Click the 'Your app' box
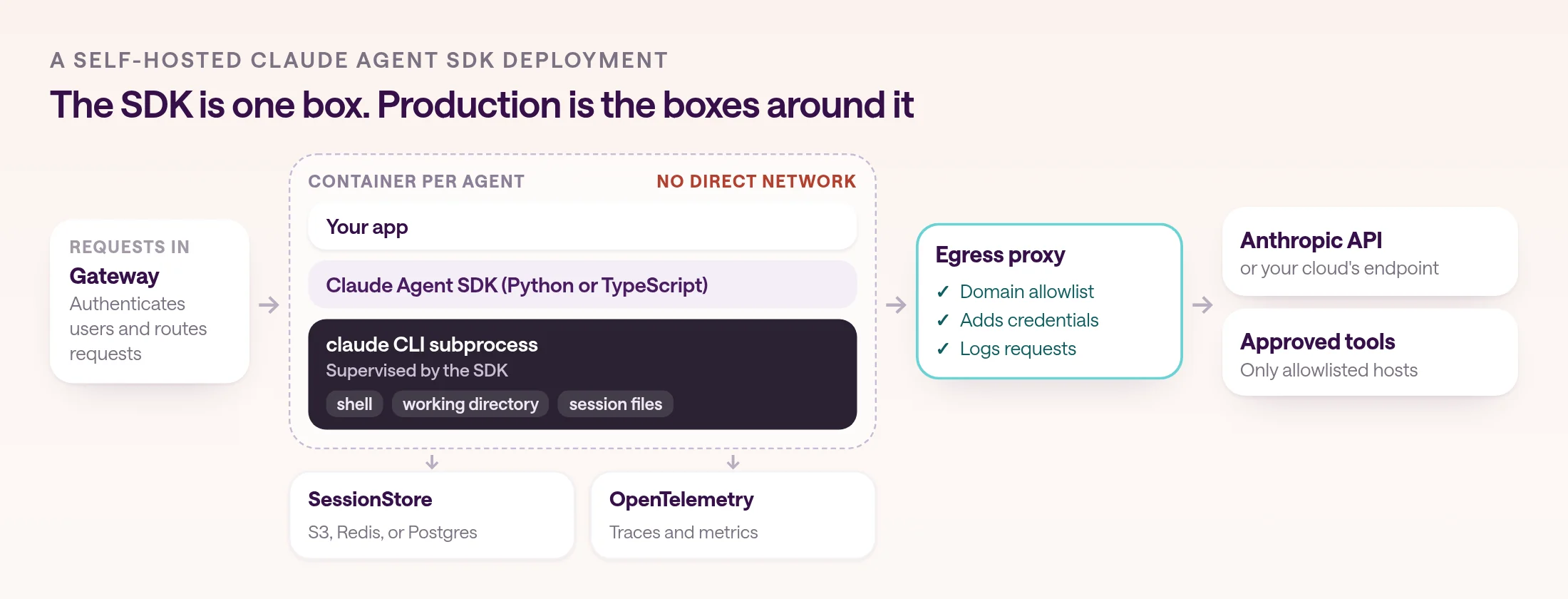The width and height of the screenshot is (1568, 599). (x=582, y=227)
